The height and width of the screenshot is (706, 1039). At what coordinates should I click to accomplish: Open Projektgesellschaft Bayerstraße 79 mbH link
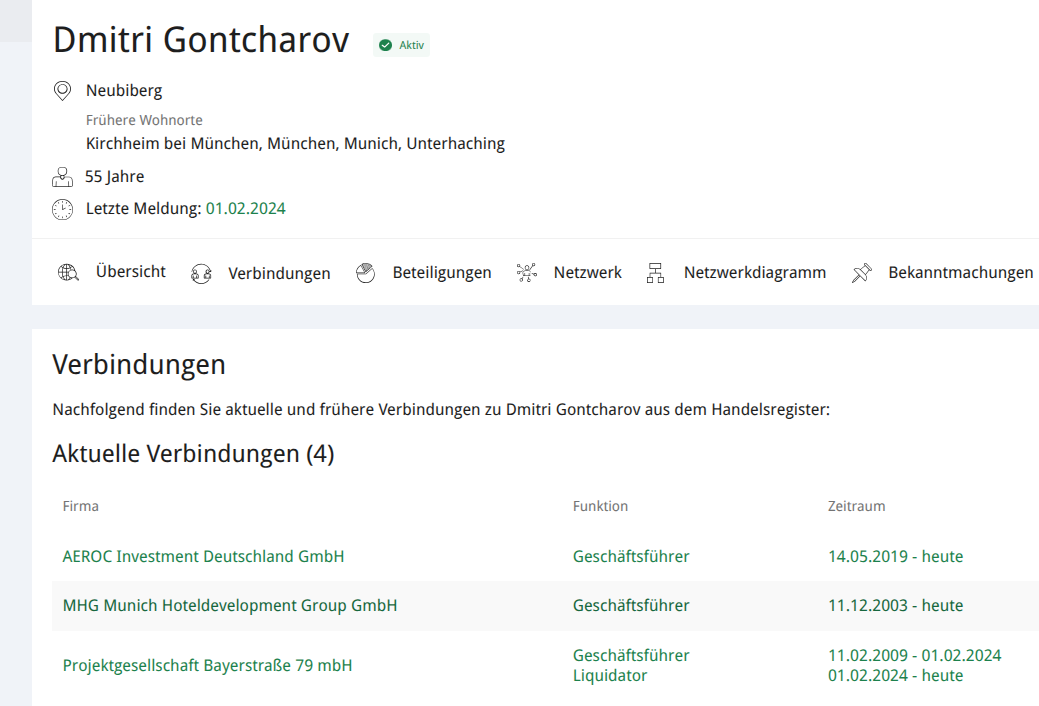pos(207,665)
